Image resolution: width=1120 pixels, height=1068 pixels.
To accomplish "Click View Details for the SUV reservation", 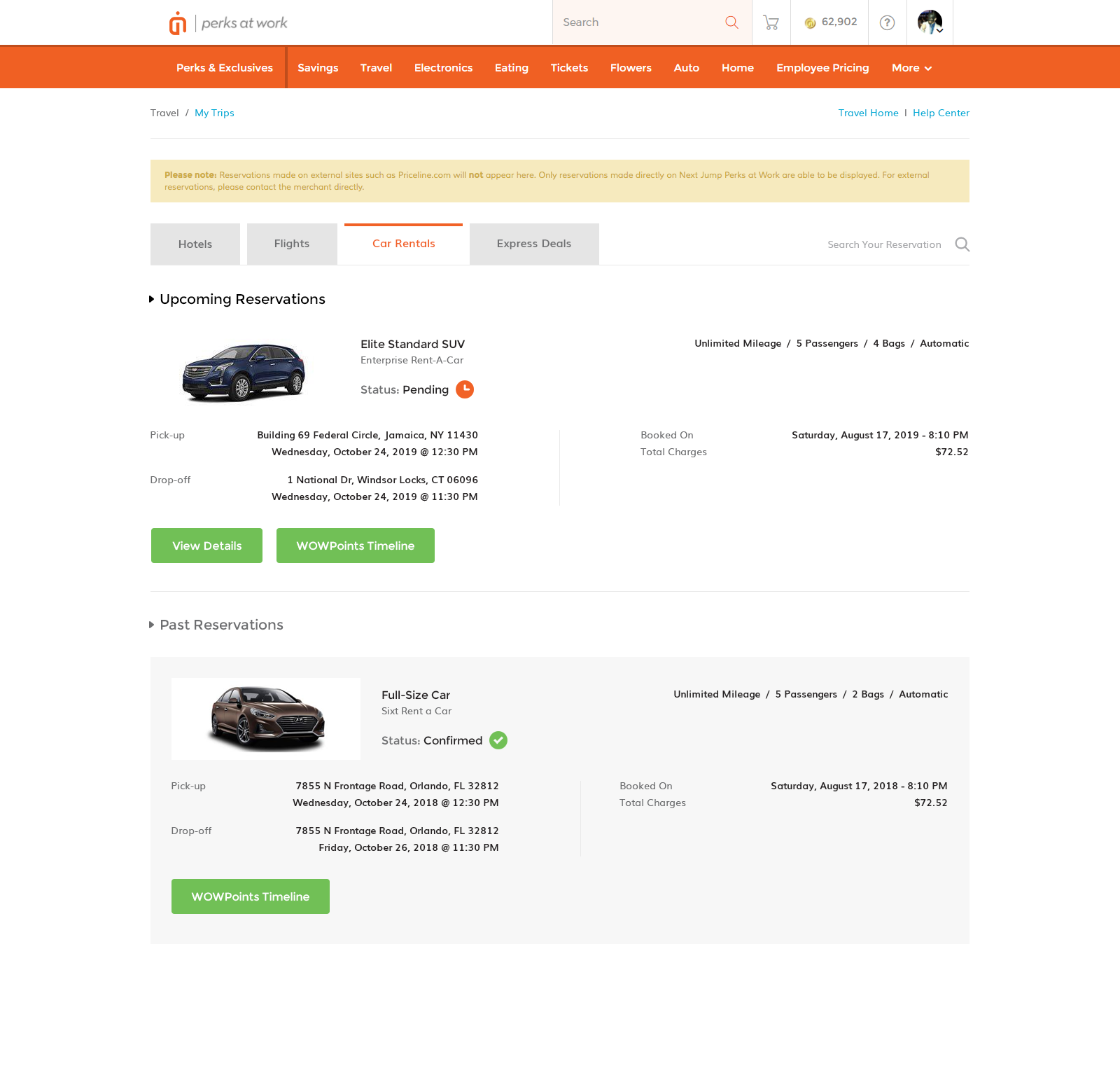I will click(x=206, y=546).
